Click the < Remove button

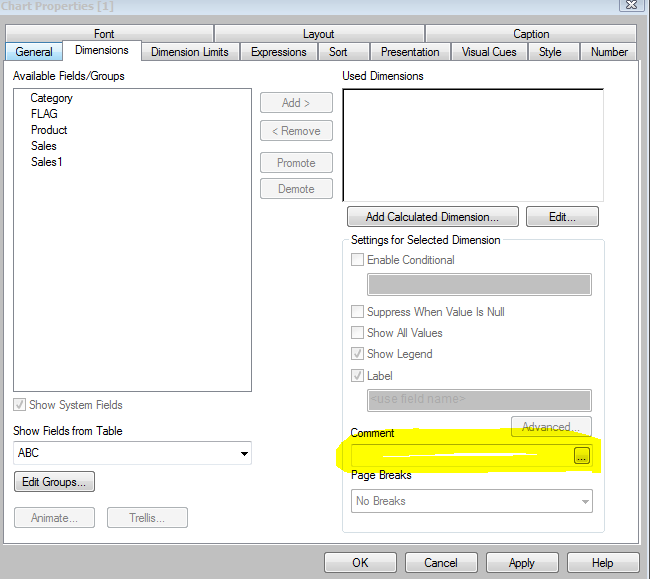296,131
